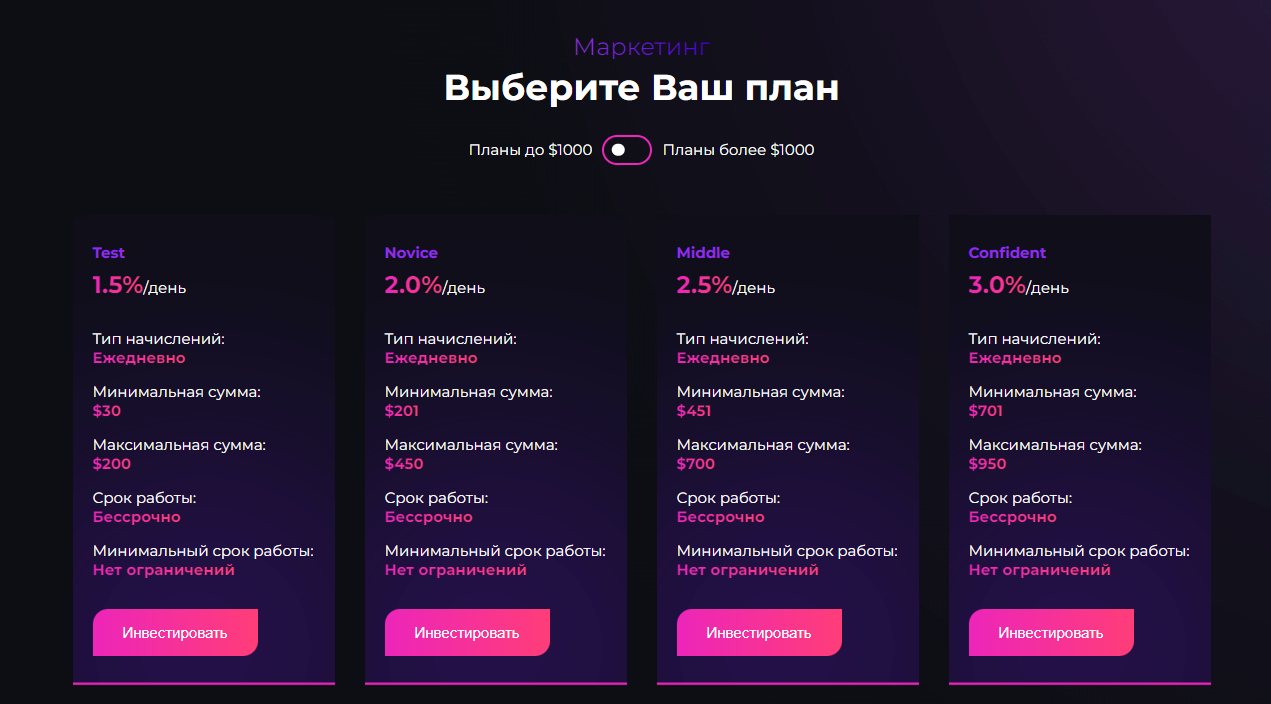Viewport: 1271px width, 704px height.
Task: Click the Middle plan name
Action: (703, 252)
